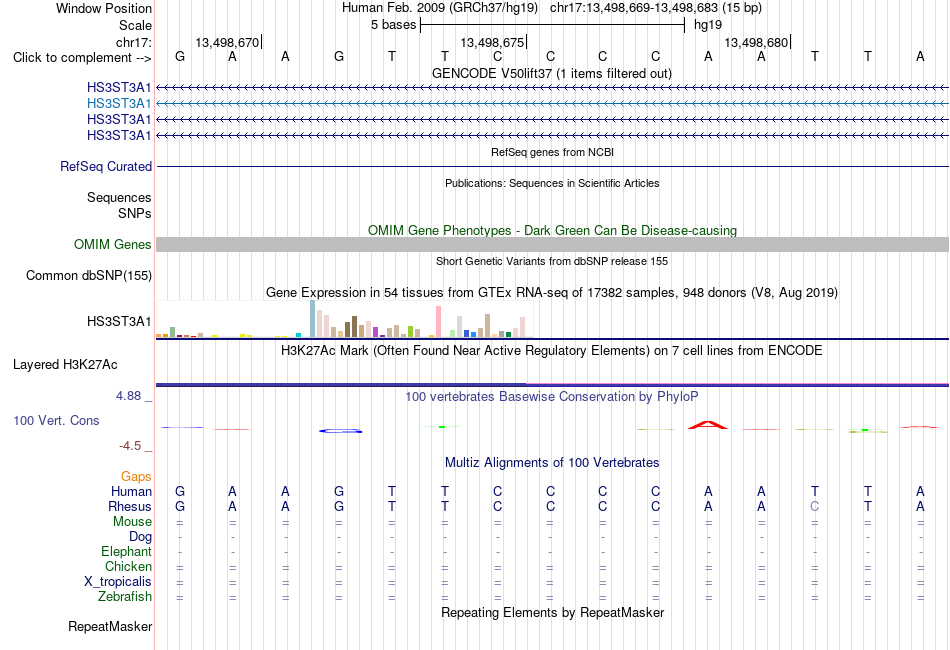Open the OMIM Gene Phenotypes track title

(x=552, y=230)
